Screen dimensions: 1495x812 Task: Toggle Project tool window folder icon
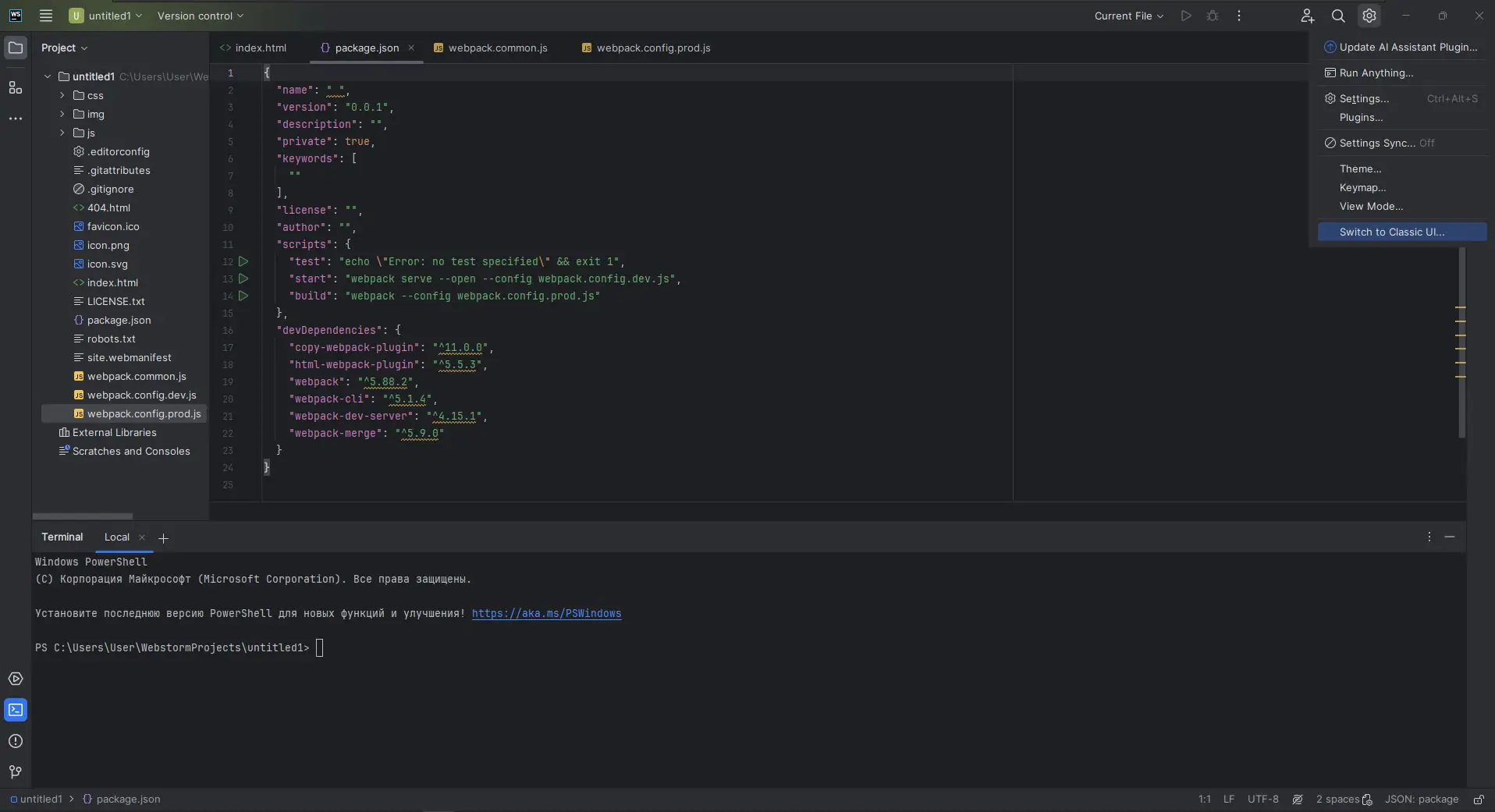click(x=16, y=48)
